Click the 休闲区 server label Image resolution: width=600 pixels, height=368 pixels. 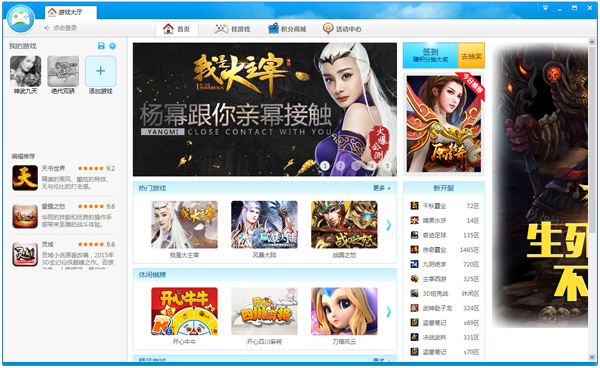tap(470, 293)
